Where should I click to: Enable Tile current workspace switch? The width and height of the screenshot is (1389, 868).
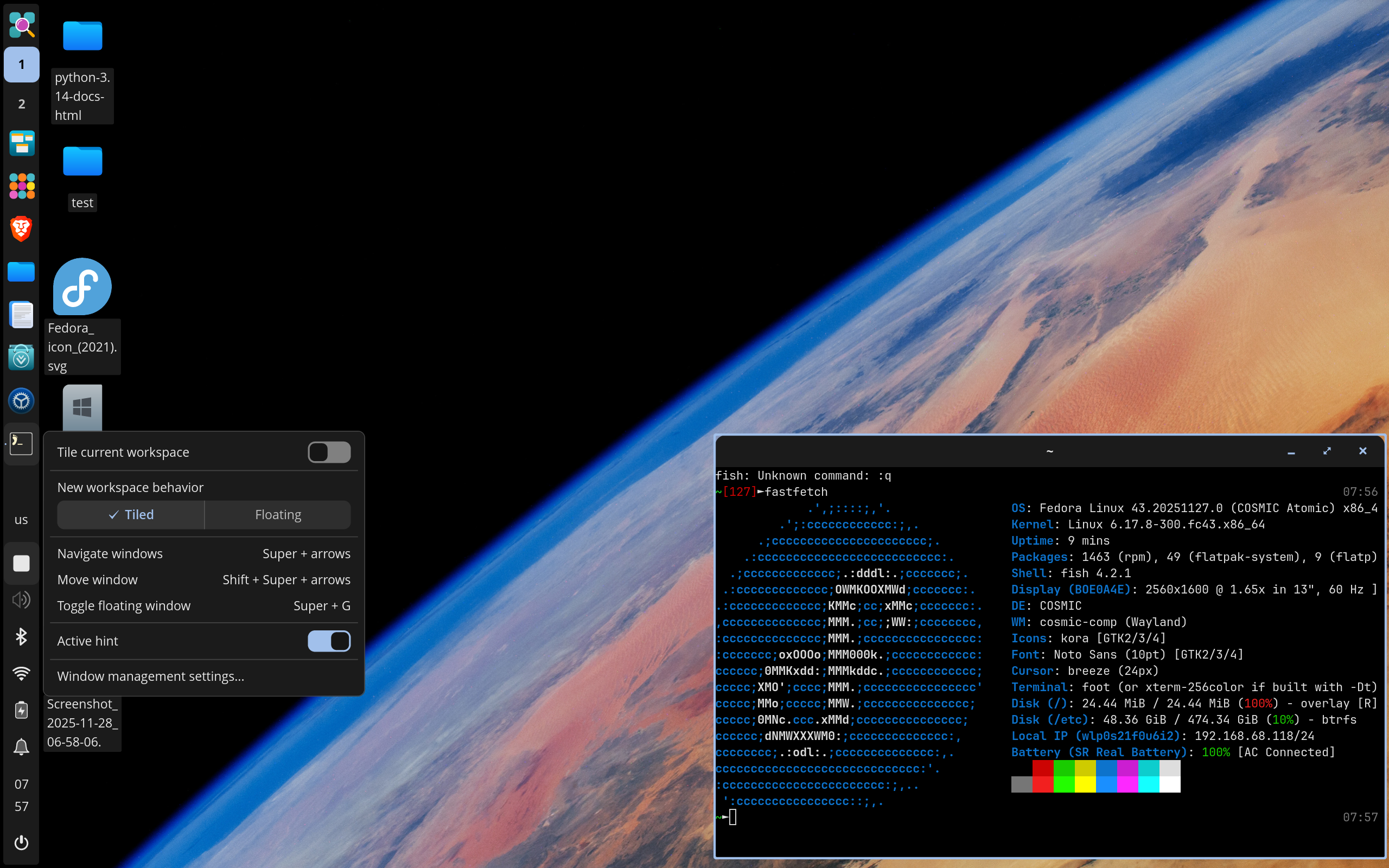(x=329, y=452)
